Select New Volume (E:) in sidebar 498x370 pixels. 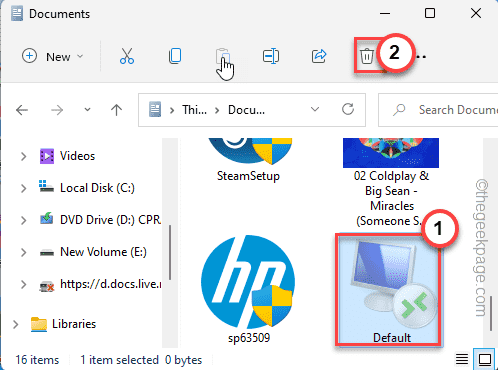(103, 252)
